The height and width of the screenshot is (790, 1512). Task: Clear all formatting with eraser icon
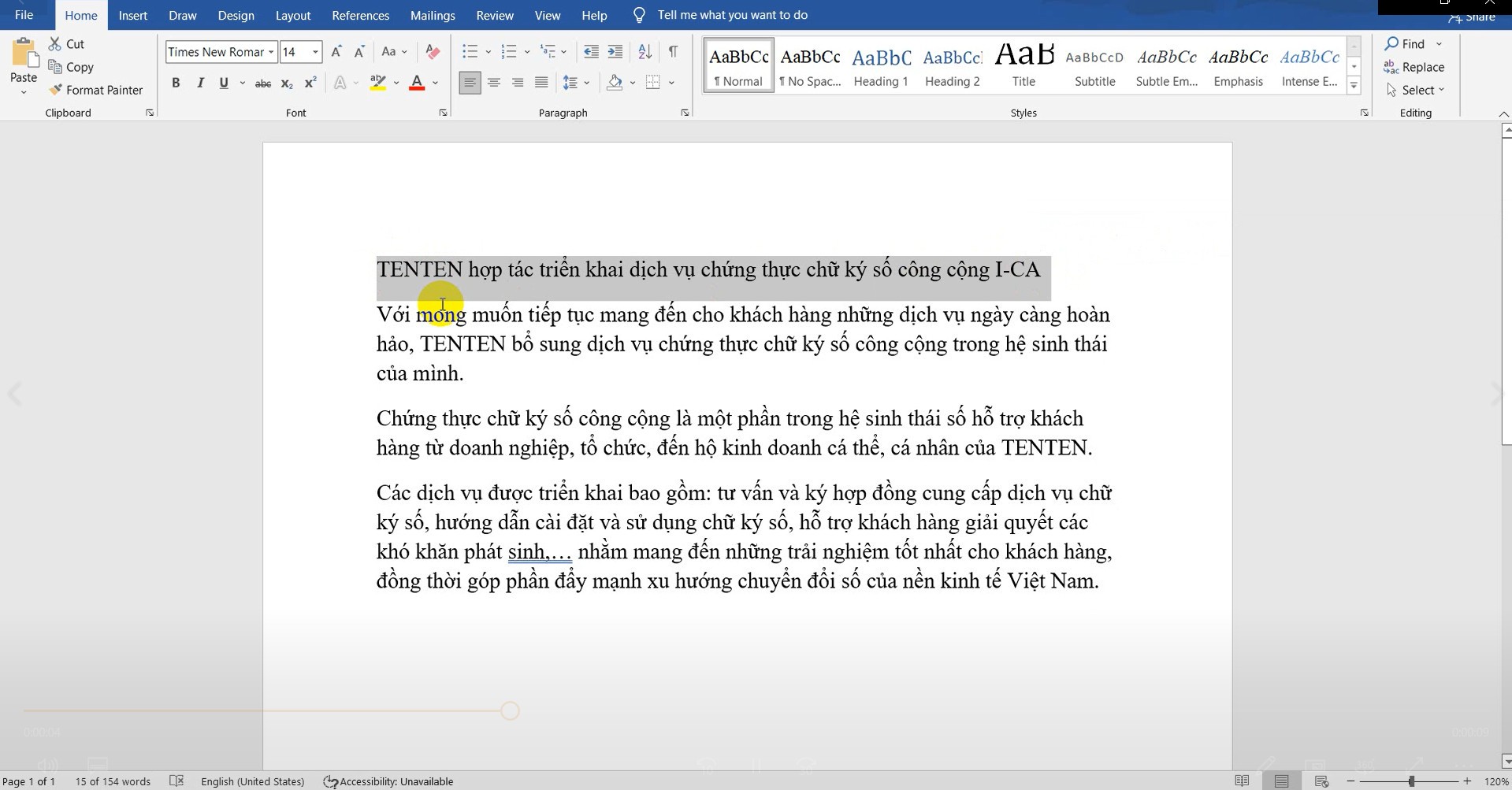pyautogui.click(x=433, y=52)
